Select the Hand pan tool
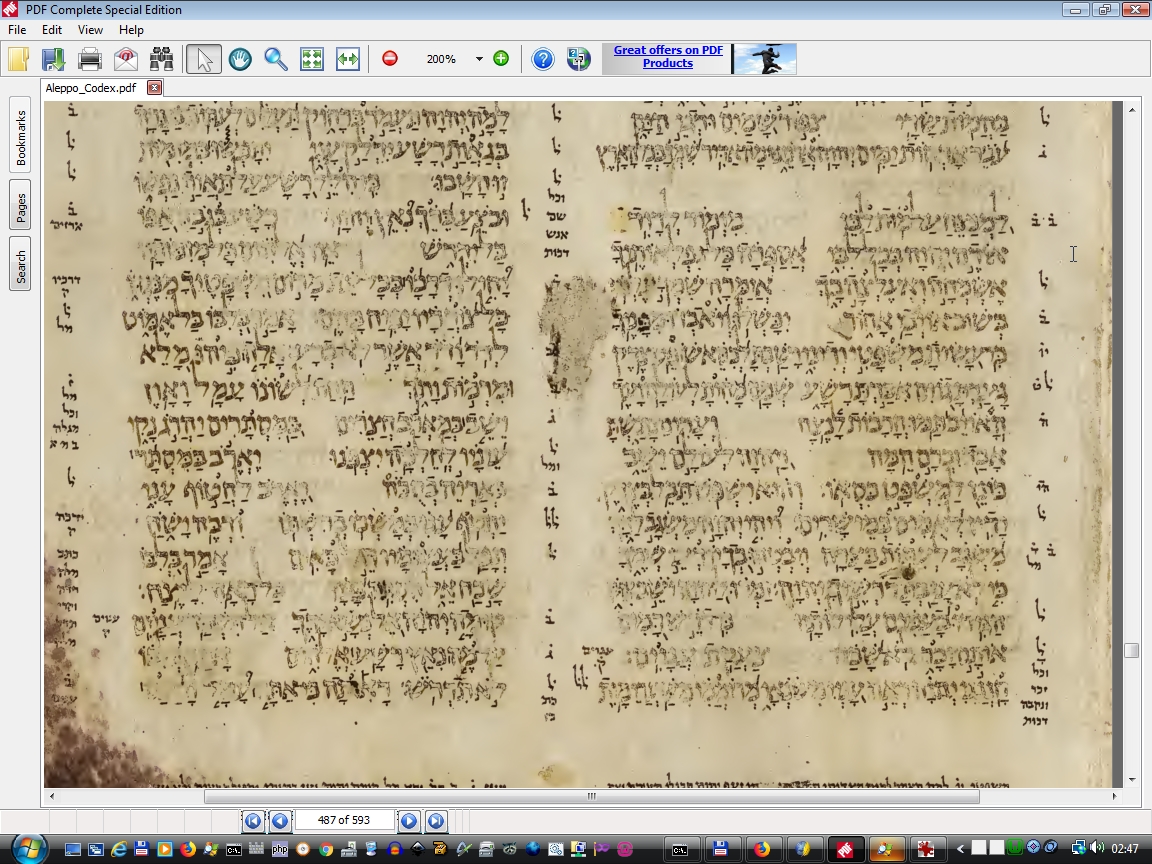1152x864 pixels. point(240,59)
